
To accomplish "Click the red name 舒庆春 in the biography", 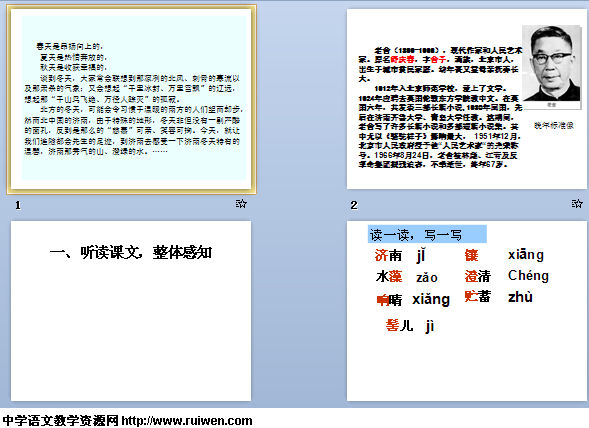I will point(402,59).
